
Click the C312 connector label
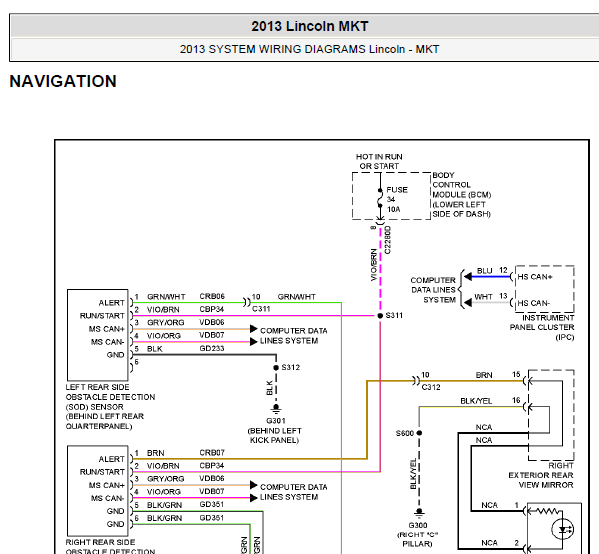coord(431,387)
